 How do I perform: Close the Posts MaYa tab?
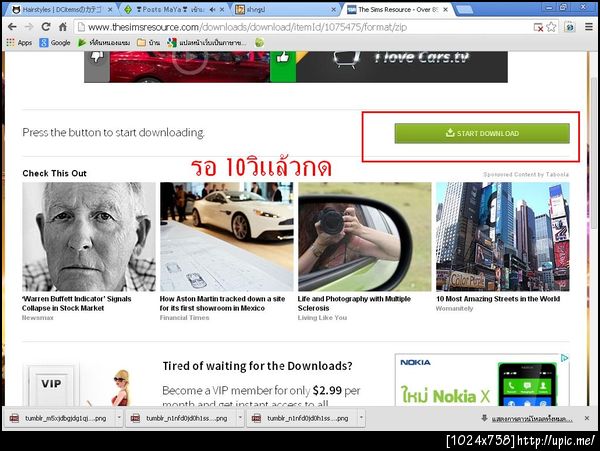[x=222, y=10]
